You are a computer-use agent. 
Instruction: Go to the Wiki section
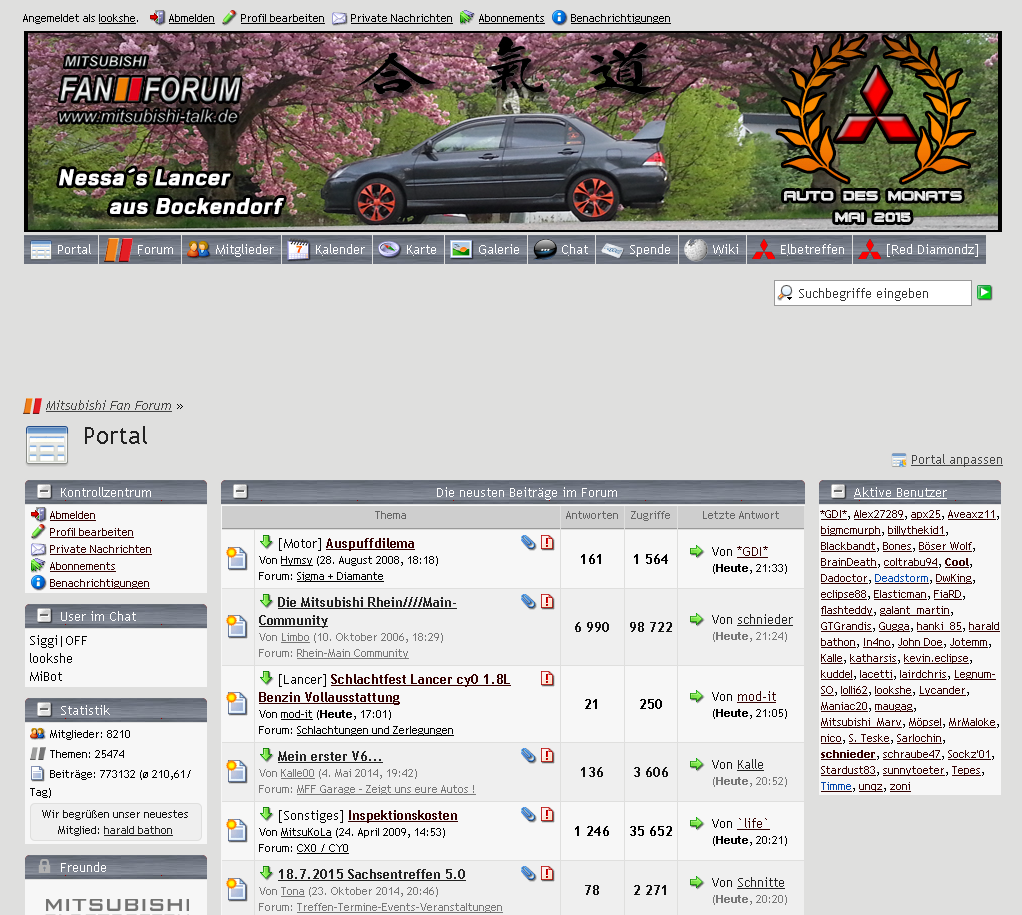point(712,249)
